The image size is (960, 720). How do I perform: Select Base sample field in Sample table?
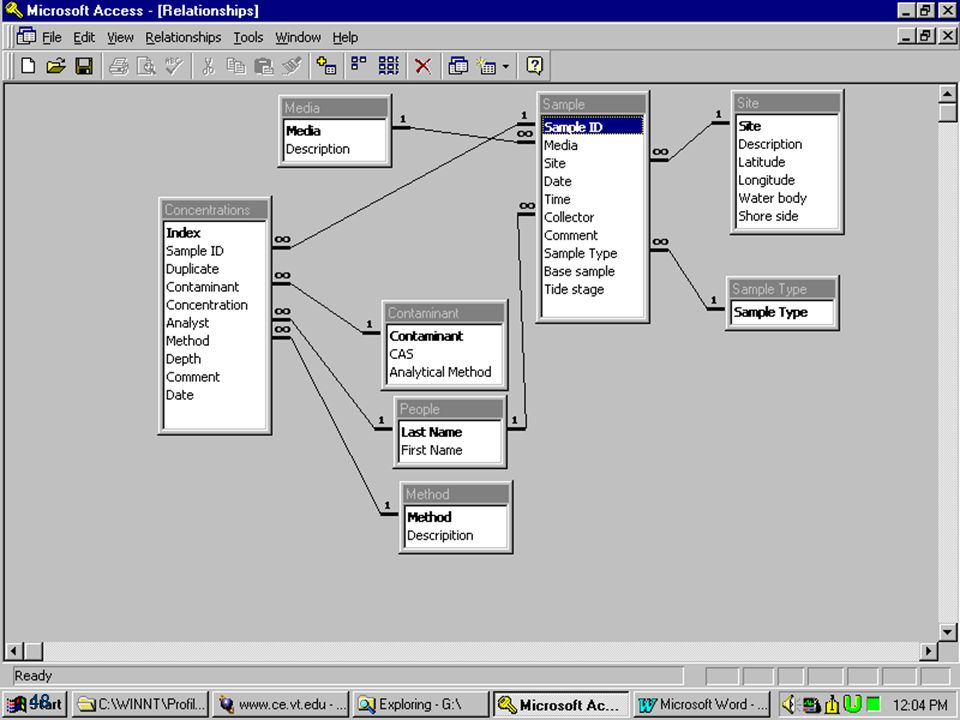[592, 271]
